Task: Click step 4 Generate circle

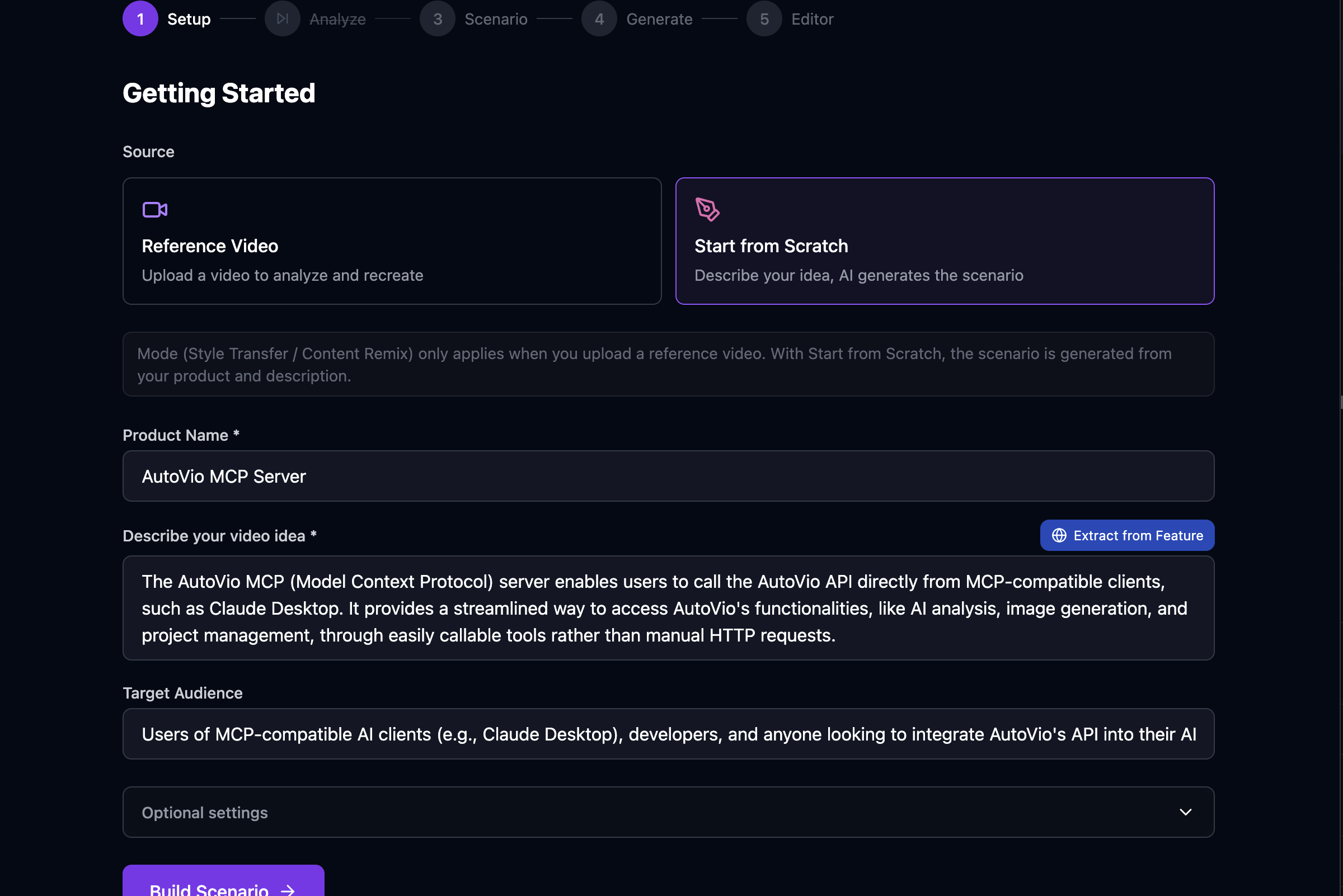Action: point(599,19)
